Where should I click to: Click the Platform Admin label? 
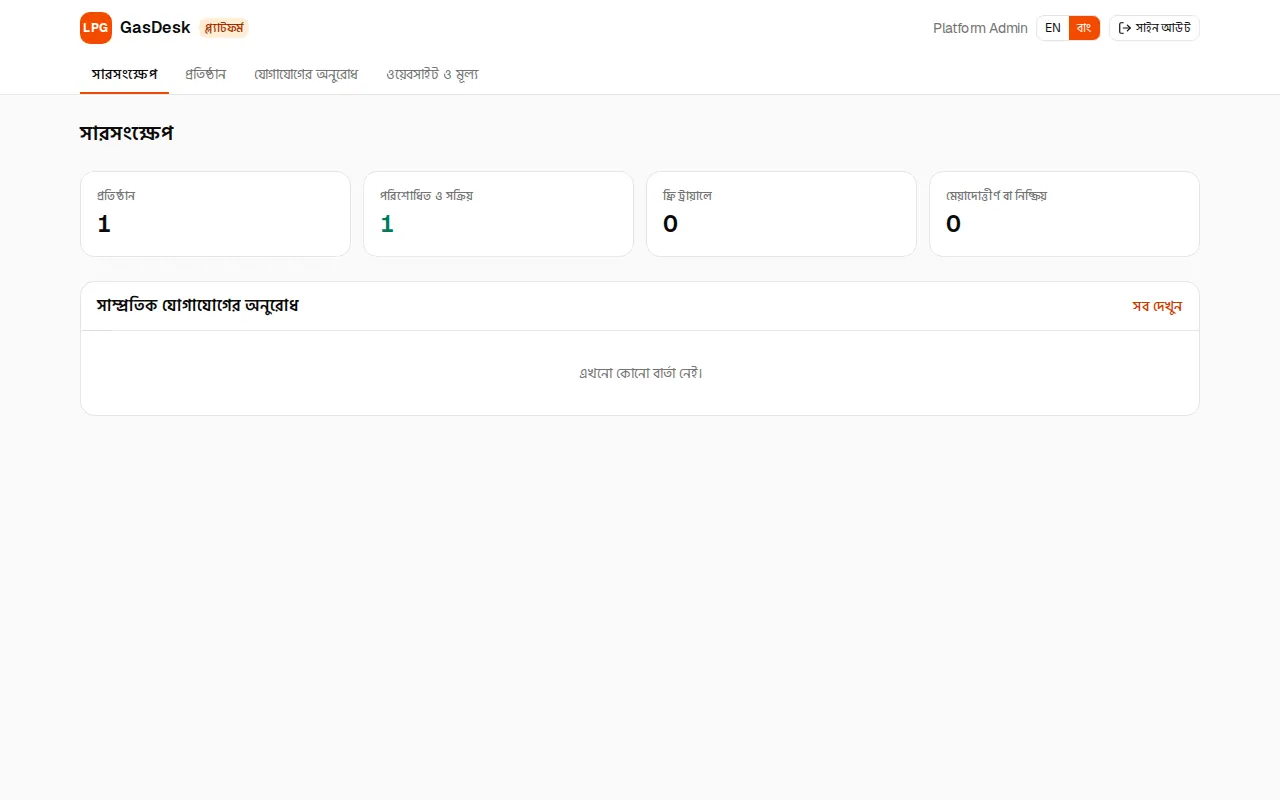(980, 28)
